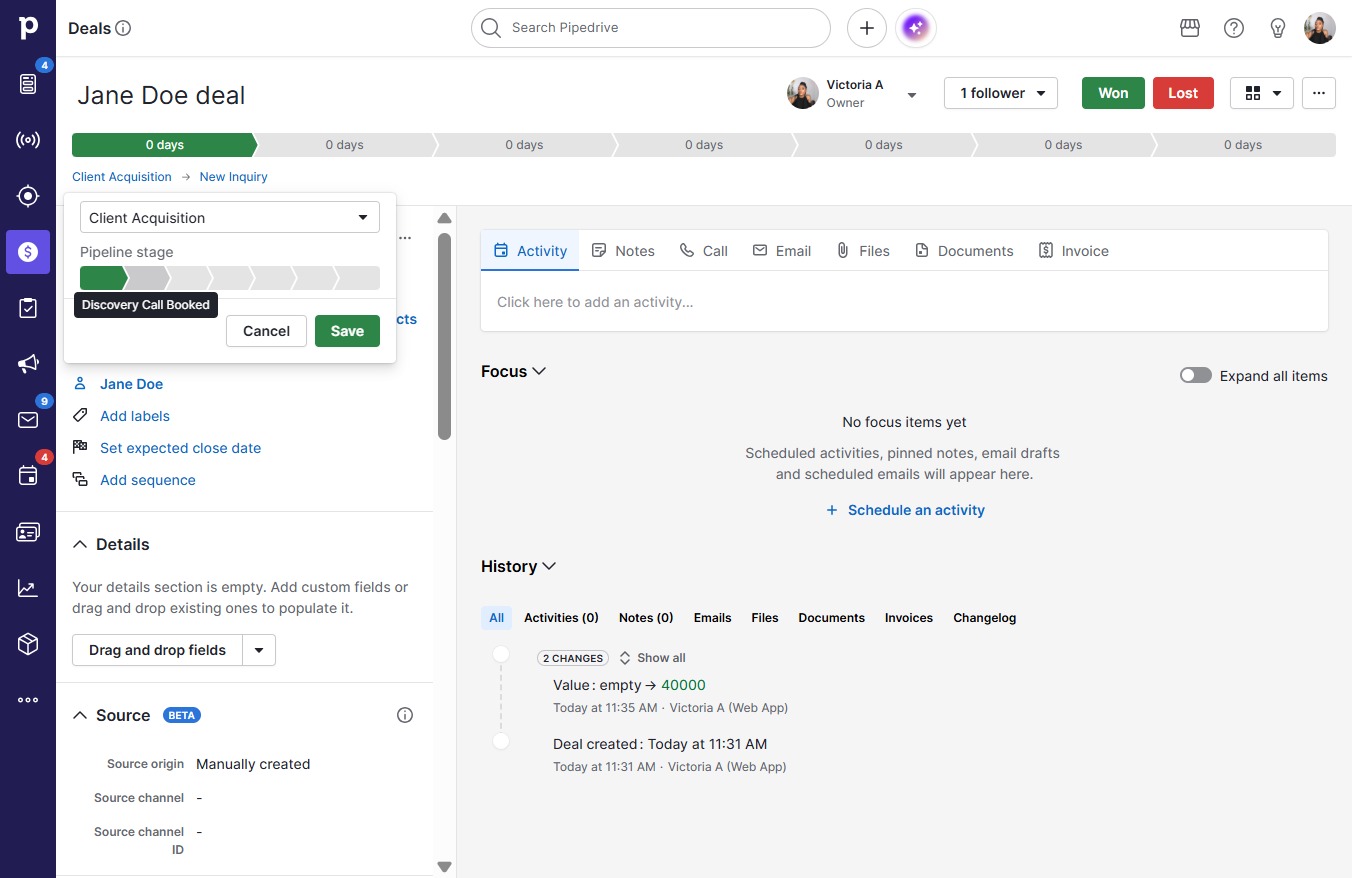Image resolution: width=1352 pixels, height=878 pixels.
Task: Open the Products box sidebar icon
Action: (x=28, y=644)
